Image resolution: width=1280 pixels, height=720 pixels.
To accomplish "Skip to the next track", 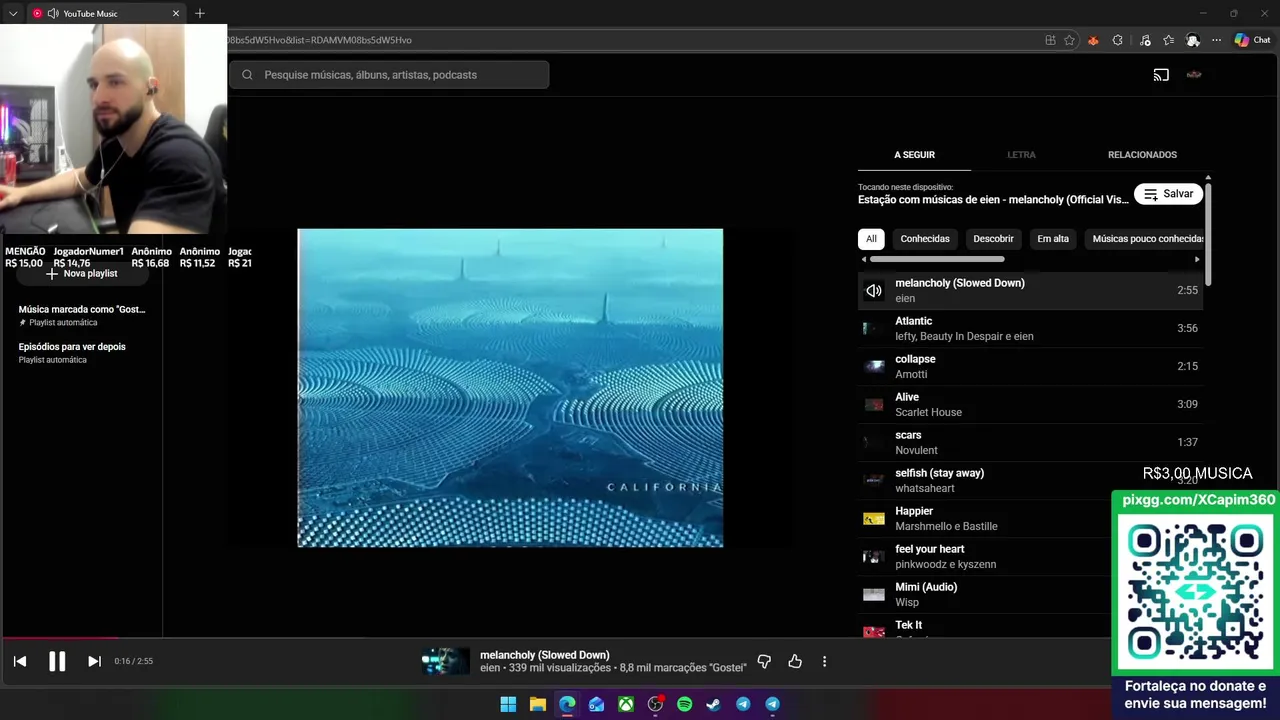I will tap(94, 661).
